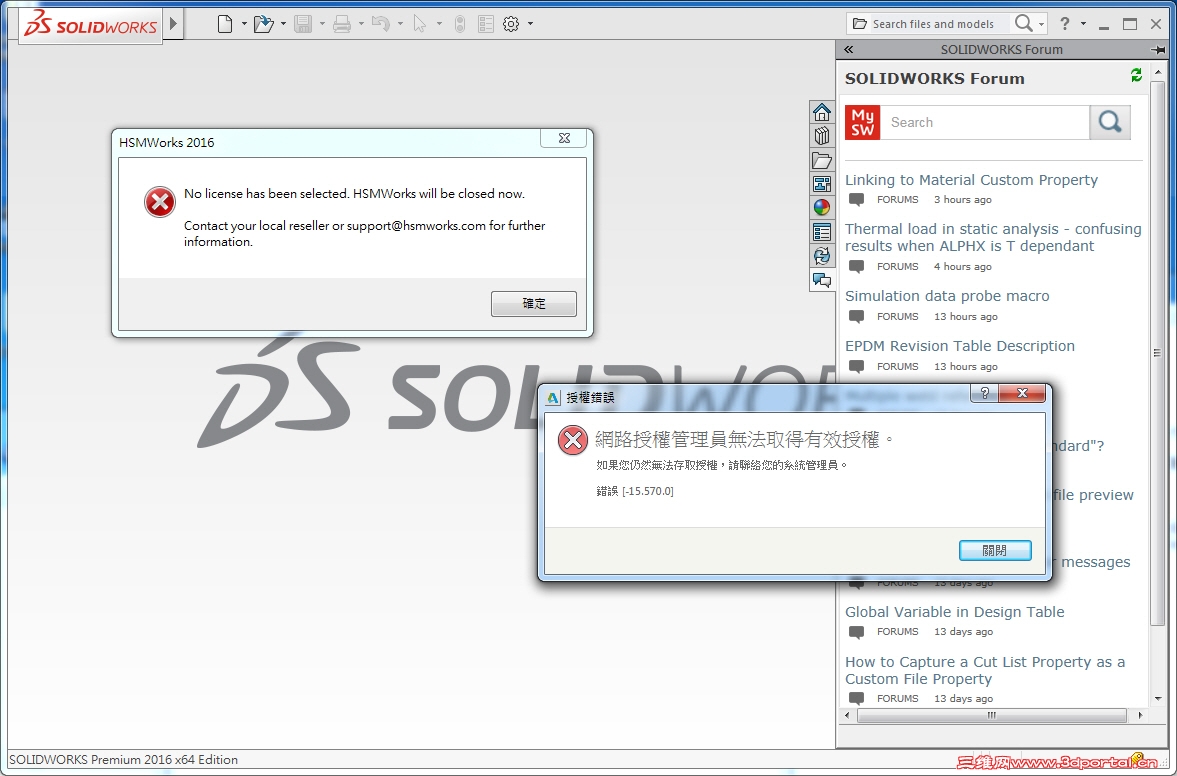Image resolution: width=1177 pixels, height=776 pixels.
Task: Open SOLIDWORKS Forum chat tab icon
Action: point(822,280)
